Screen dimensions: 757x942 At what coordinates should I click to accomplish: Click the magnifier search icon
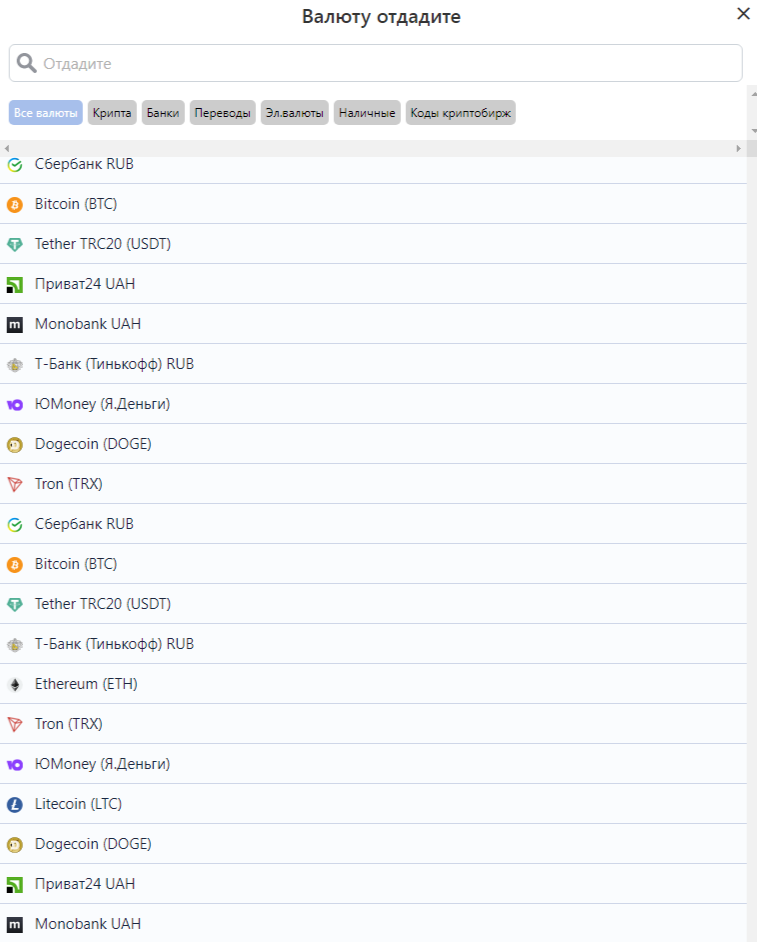[x=26, y=63]
